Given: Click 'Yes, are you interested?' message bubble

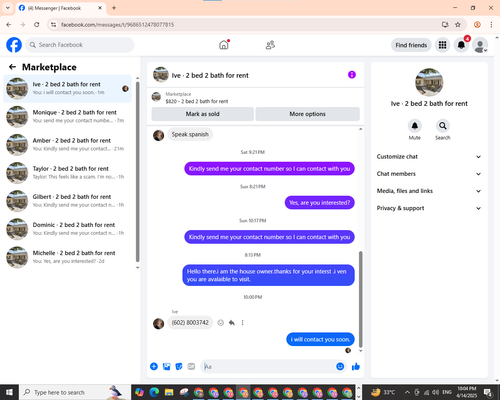Looking at the screenshot, I should (x=319, y=203).
